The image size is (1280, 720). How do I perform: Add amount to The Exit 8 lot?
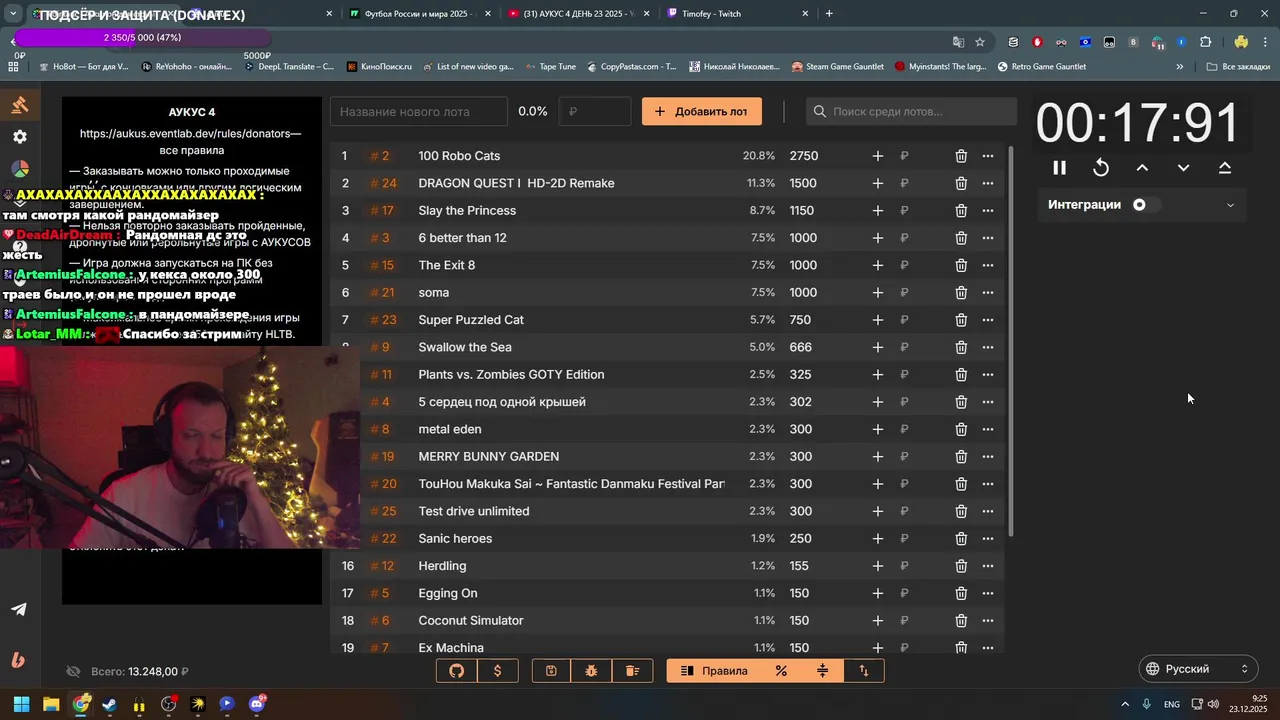[877, 265]
